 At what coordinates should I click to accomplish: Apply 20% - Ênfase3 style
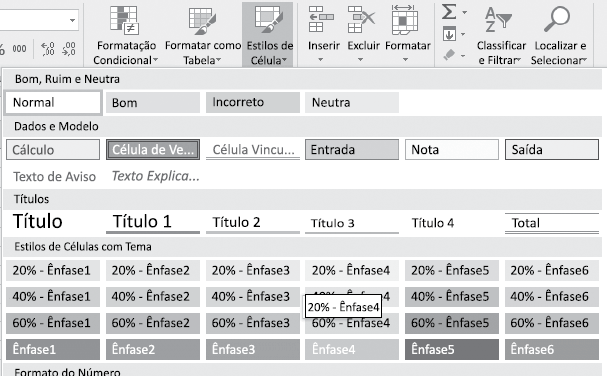click(253, 270)
